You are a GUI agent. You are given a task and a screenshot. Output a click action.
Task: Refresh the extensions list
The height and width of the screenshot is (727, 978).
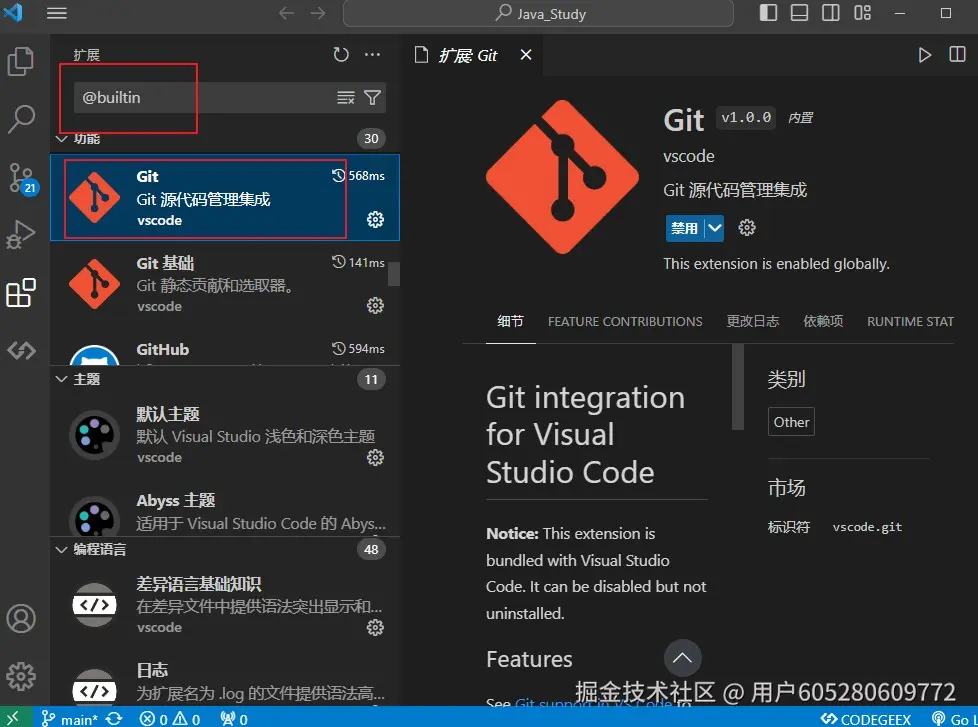pos(341,54)
